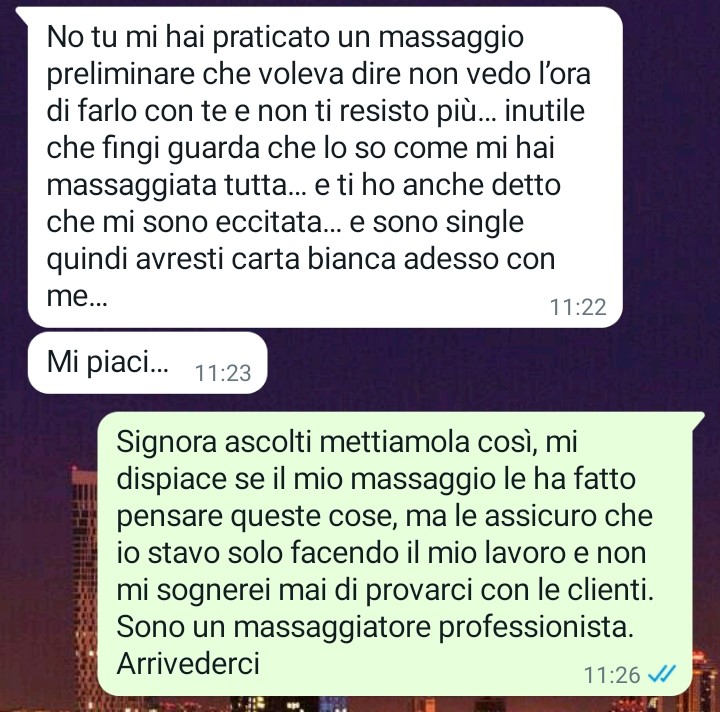Select the green "Signora ascolti" message
Screen dimensions: 720x712
[400, 554]
